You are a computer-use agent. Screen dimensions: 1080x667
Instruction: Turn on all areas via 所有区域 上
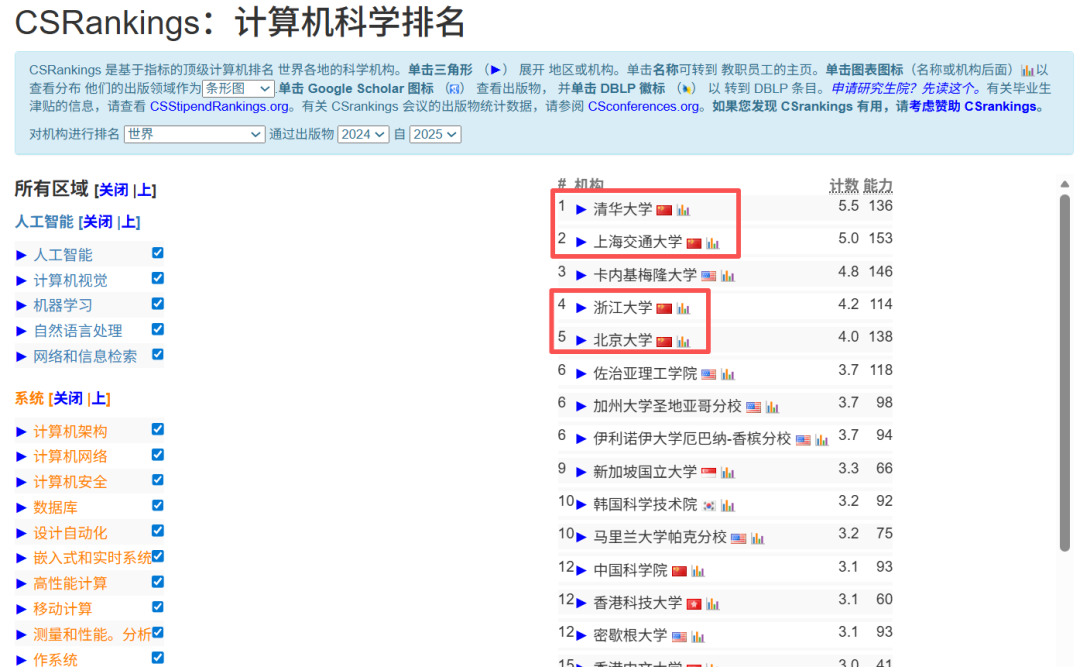[145, 190]
